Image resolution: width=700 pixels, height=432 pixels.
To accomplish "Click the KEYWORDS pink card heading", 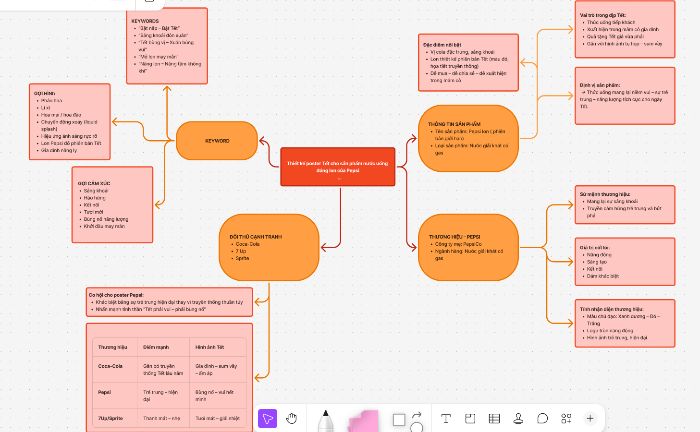I will 145,21.
